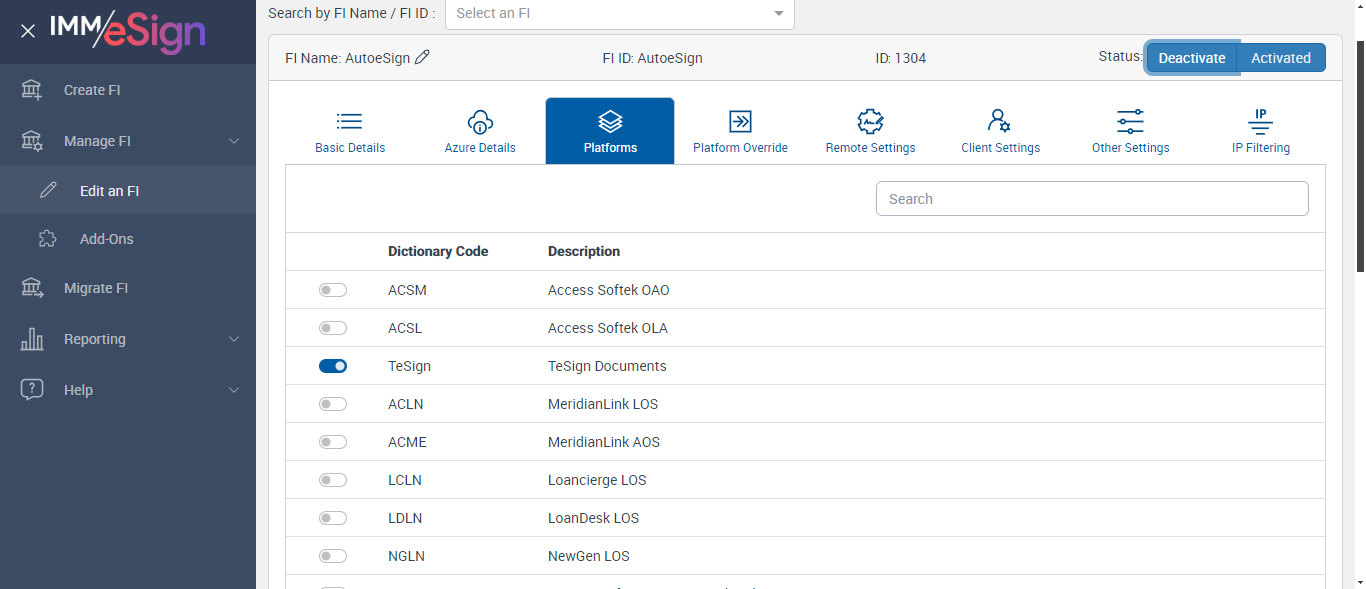Click the IP Filtering icon
Screen dimensions: 1366x589
pyautogui.click(x=1261, y=122)
